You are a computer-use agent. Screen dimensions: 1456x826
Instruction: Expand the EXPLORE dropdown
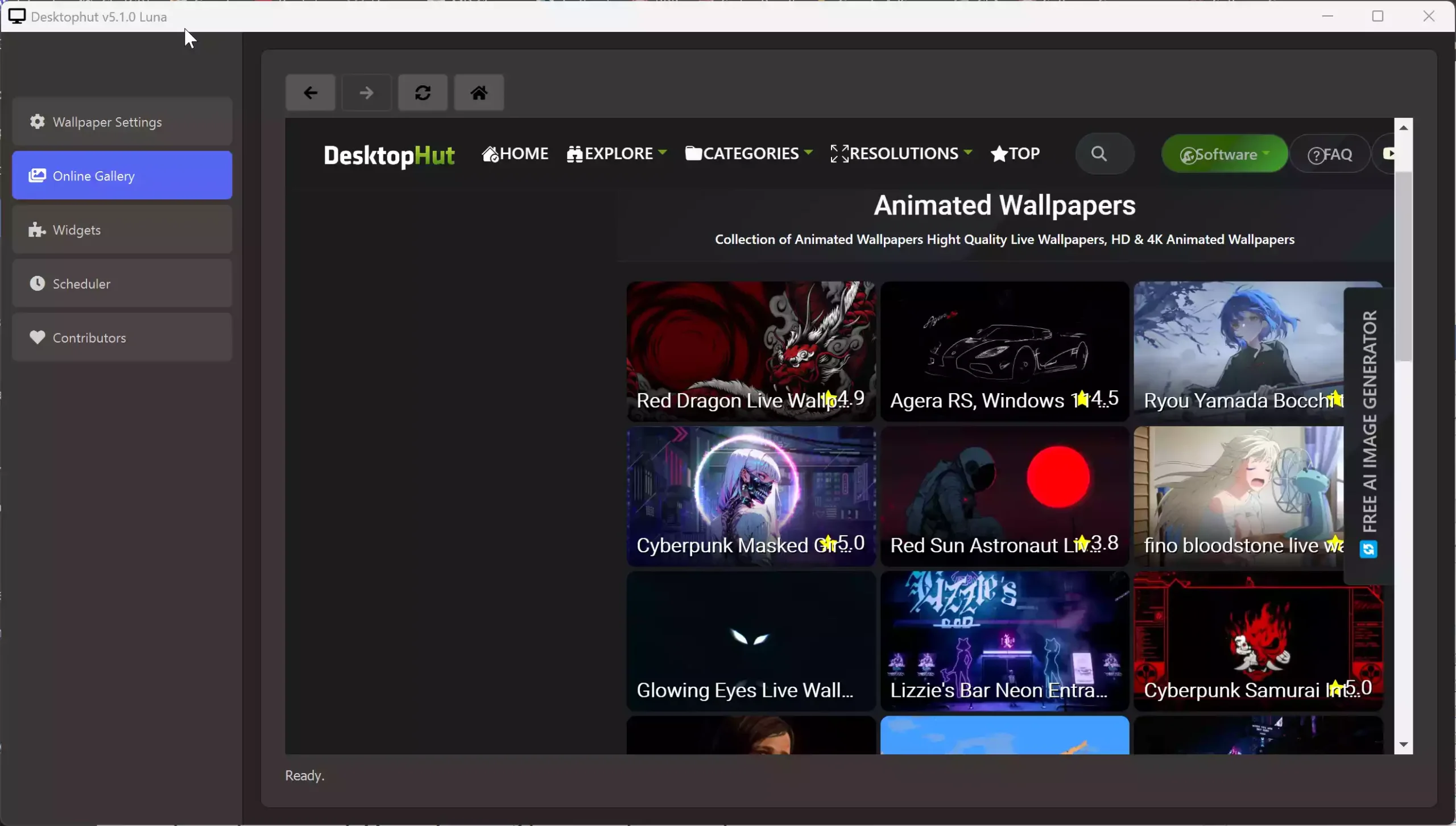coord(617,154)
